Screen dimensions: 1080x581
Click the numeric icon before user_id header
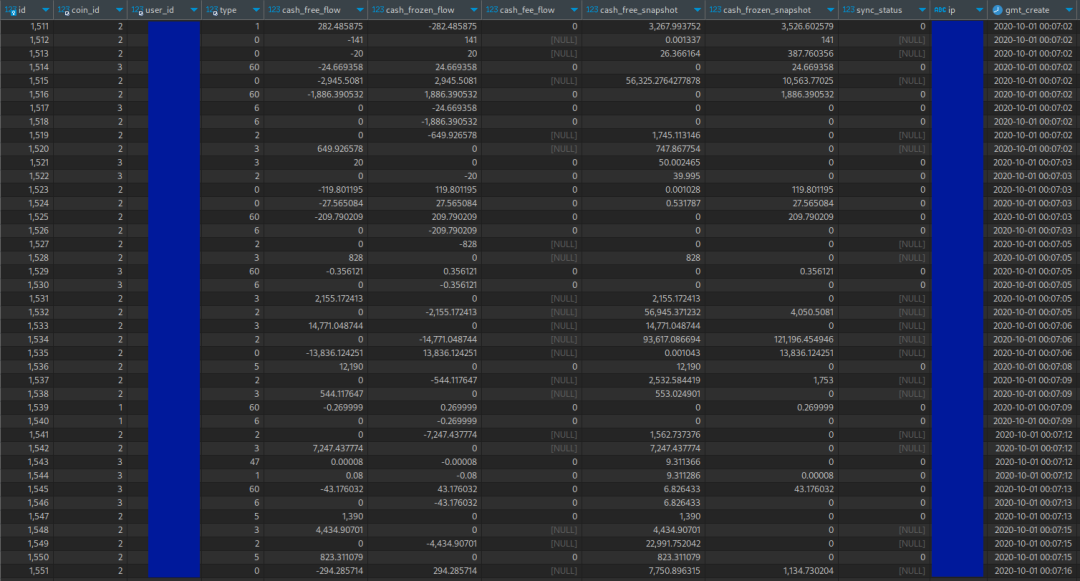coord(137,10)
